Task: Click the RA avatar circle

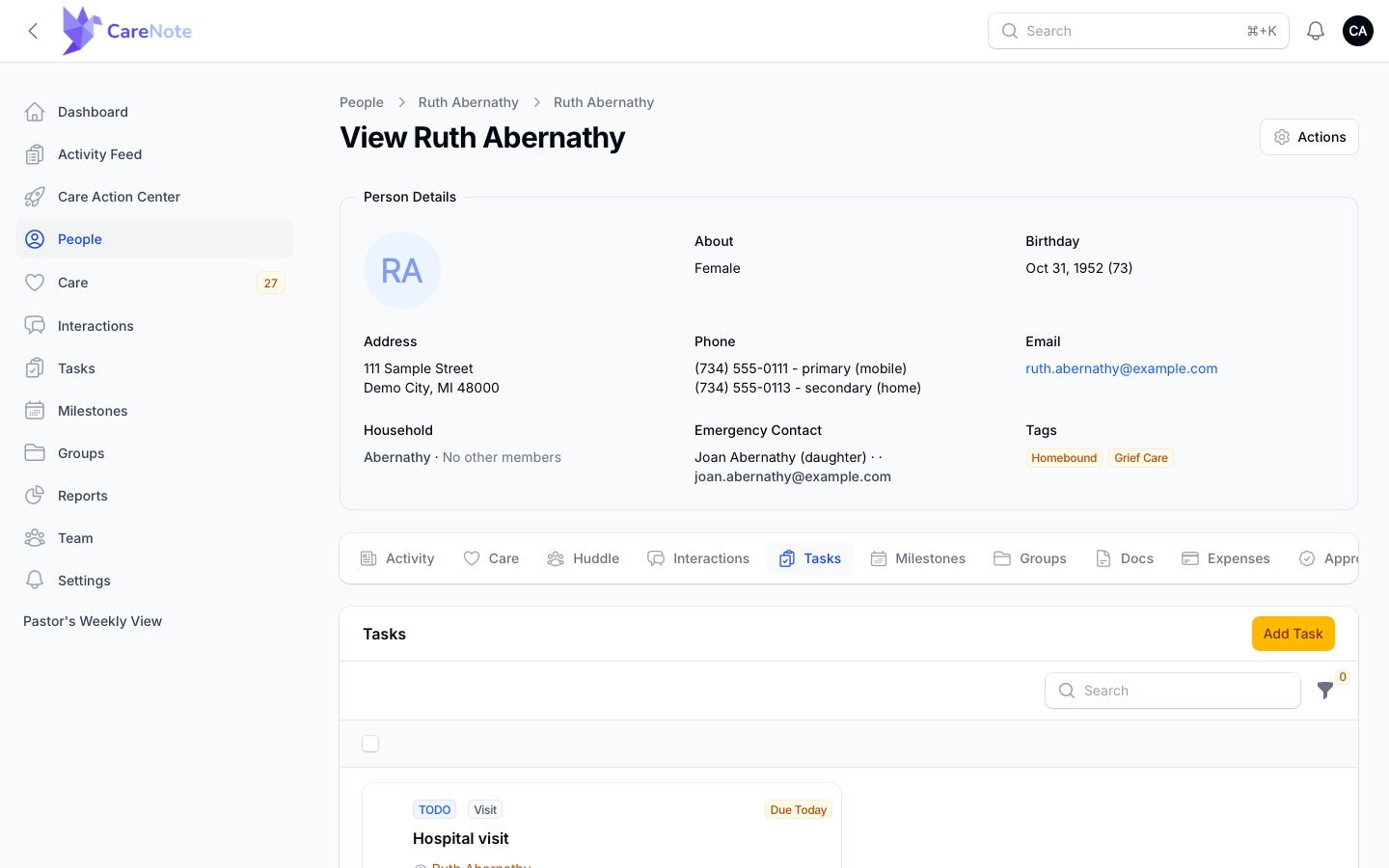Action: tap(402, 270)
